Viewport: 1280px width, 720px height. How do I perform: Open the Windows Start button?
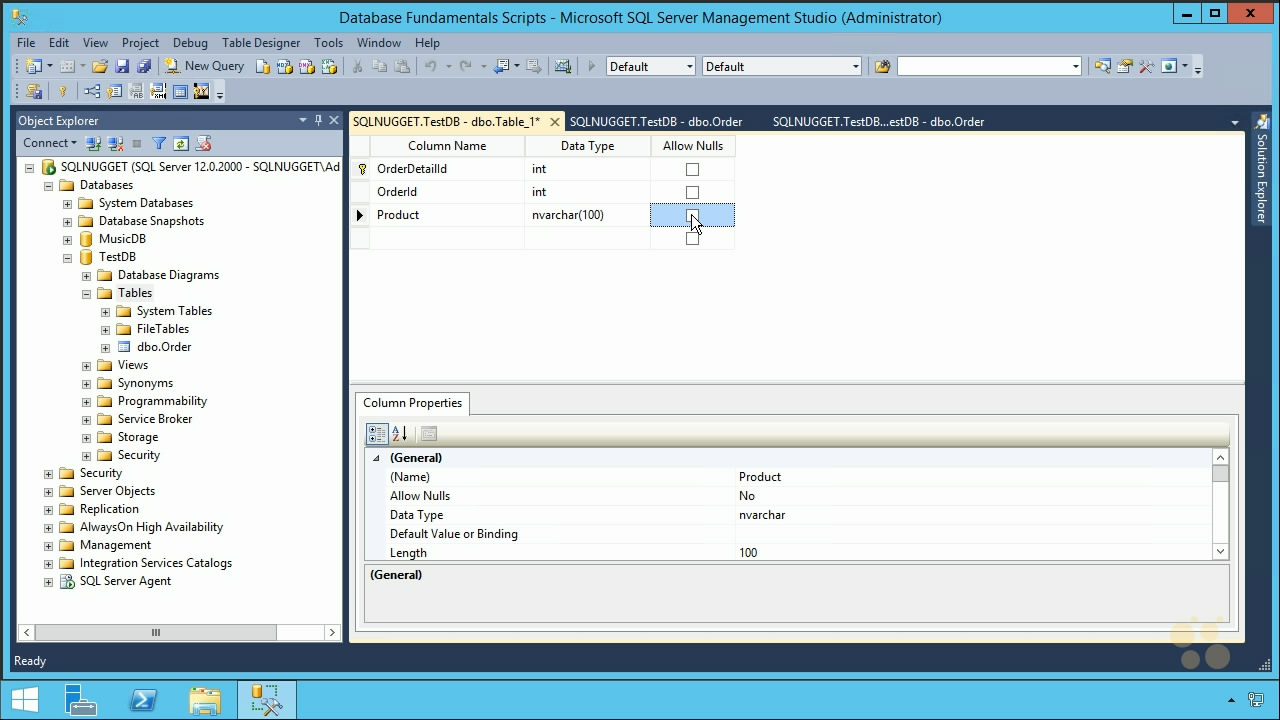coord(25,699)
